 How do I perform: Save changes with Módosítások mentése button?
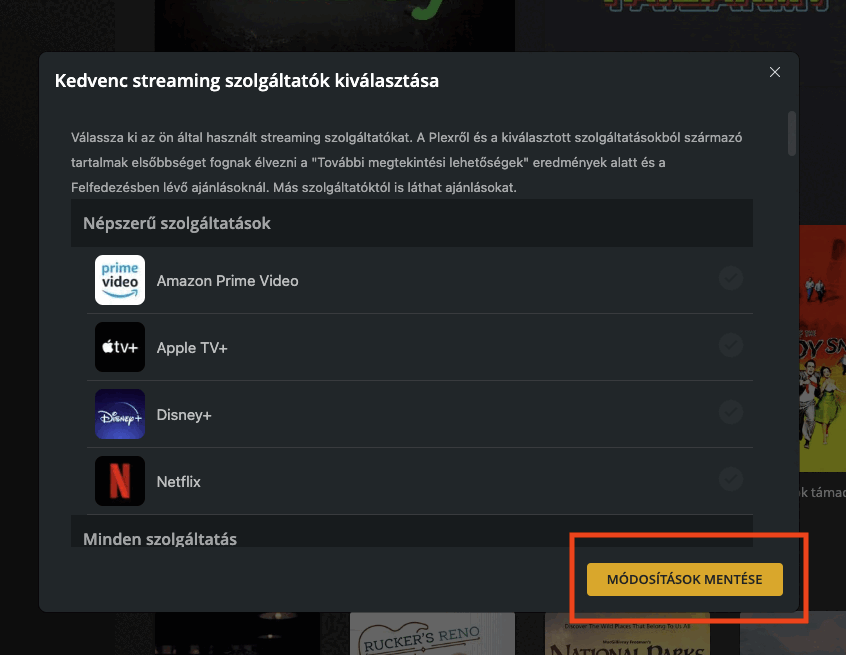[685, 579]
